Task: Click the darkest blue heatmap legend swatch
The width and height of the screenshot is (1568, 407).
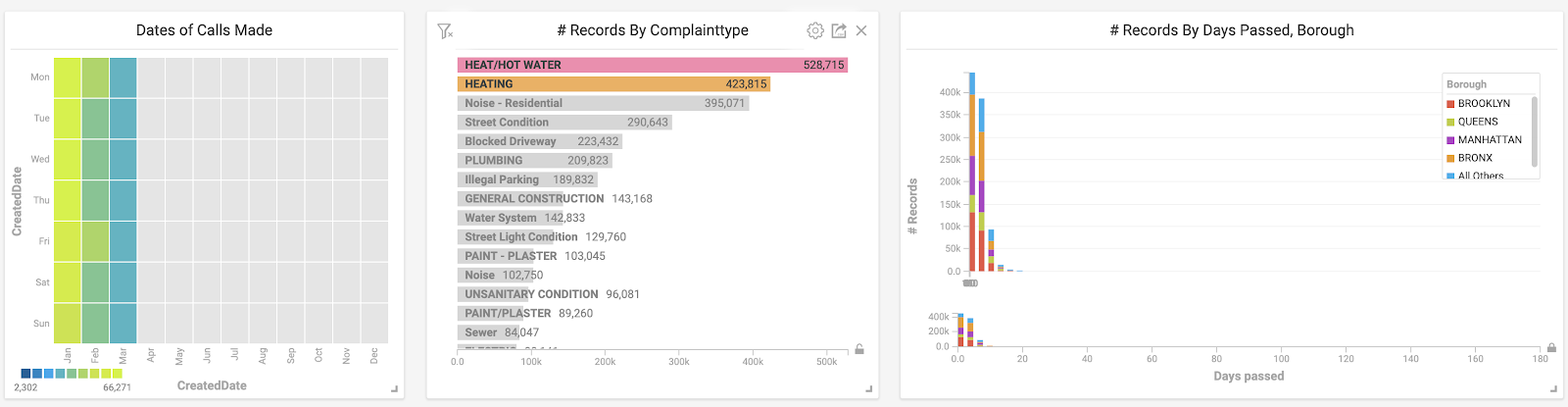Action: (25, 374)
